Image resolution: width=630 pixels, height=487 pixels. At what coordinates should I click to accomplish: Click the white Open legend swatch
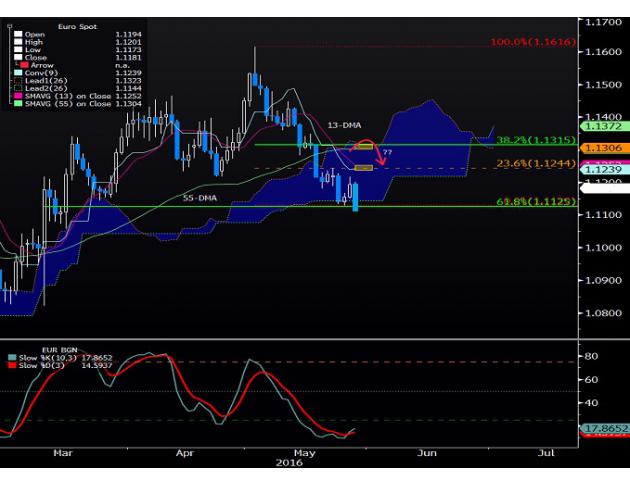17,33
